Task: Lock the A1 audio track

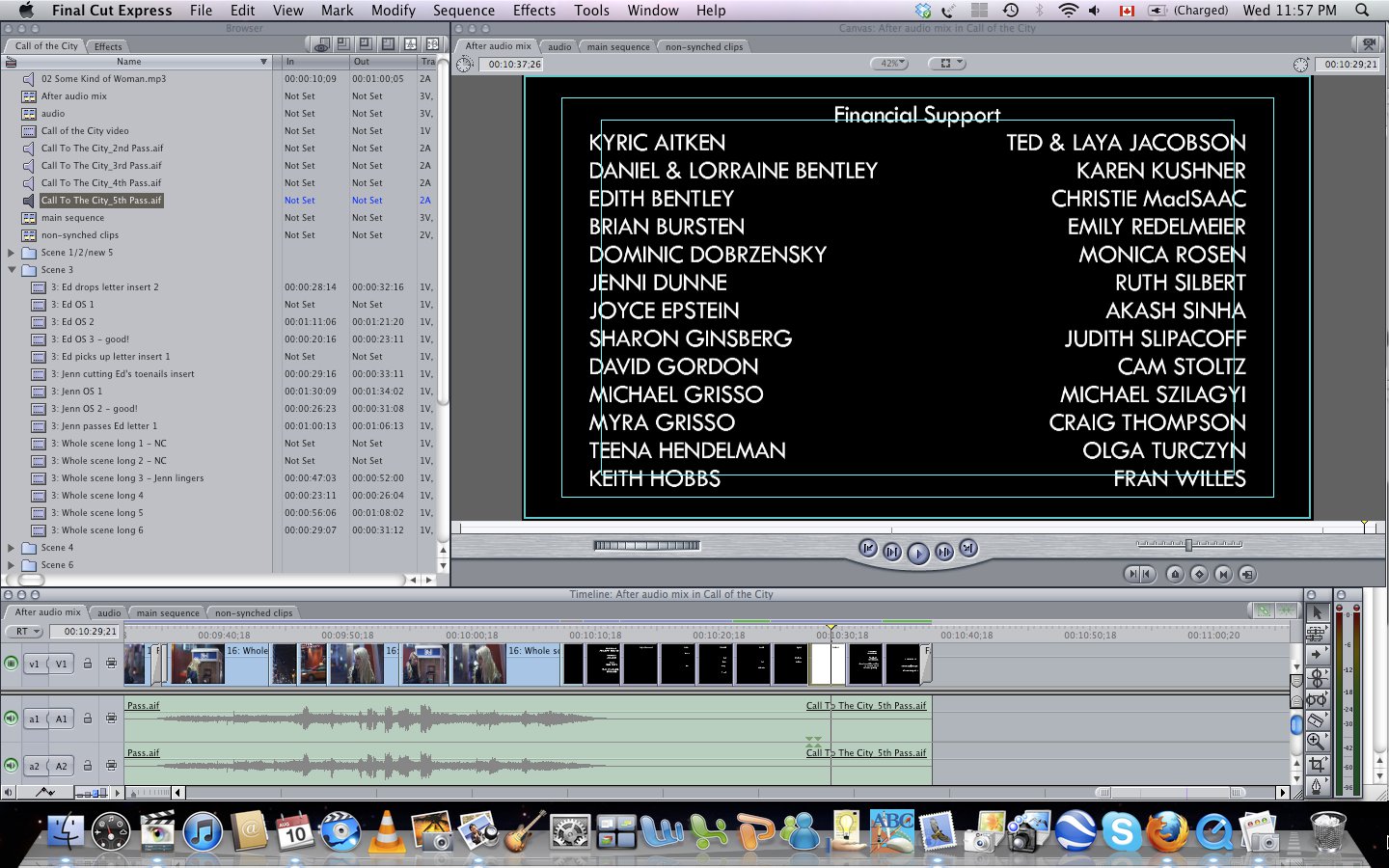Action: point(88,719)
